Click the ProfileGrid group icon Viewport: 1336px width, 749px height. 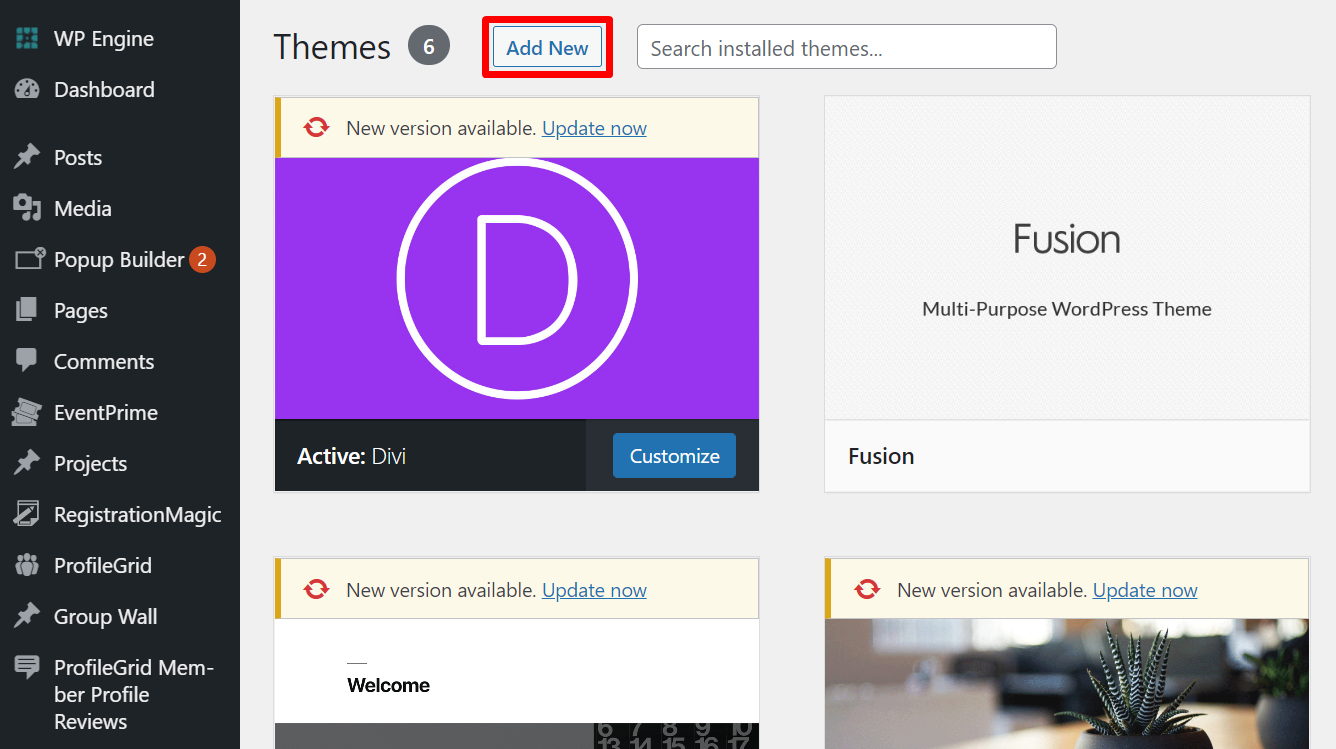click(27, 565)
